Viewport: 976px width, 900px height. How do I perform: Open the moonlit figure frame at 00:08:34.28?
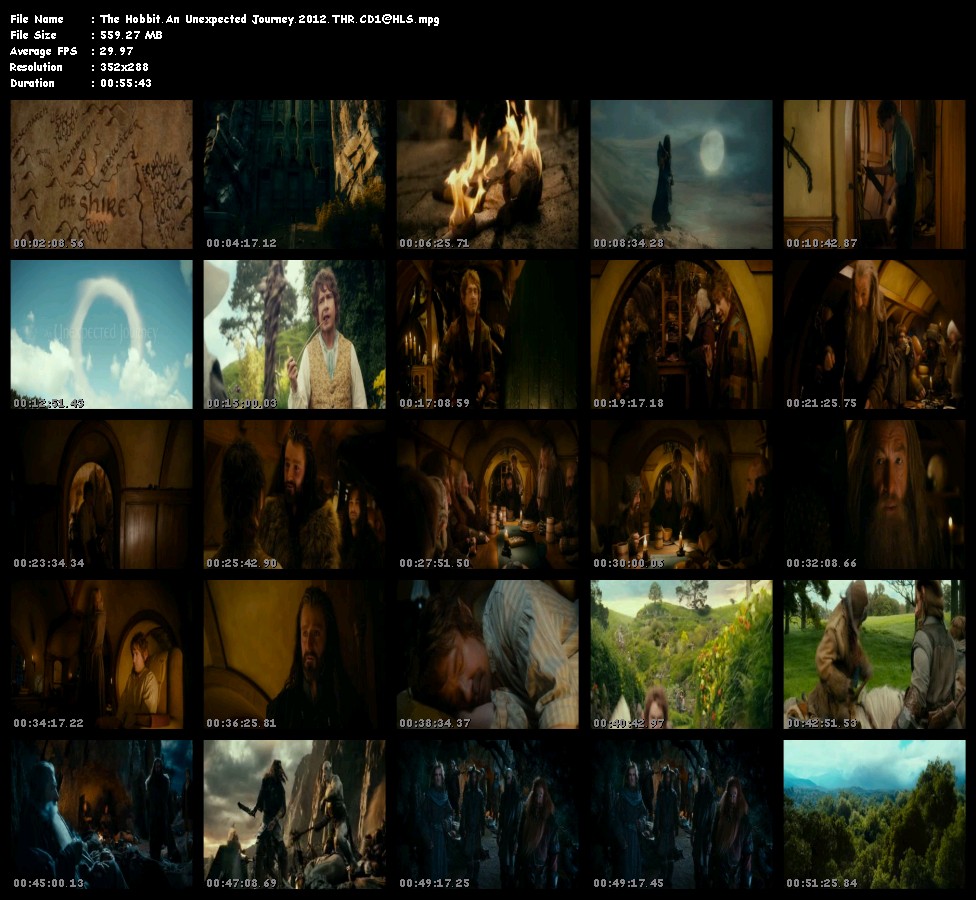(681, 174)
